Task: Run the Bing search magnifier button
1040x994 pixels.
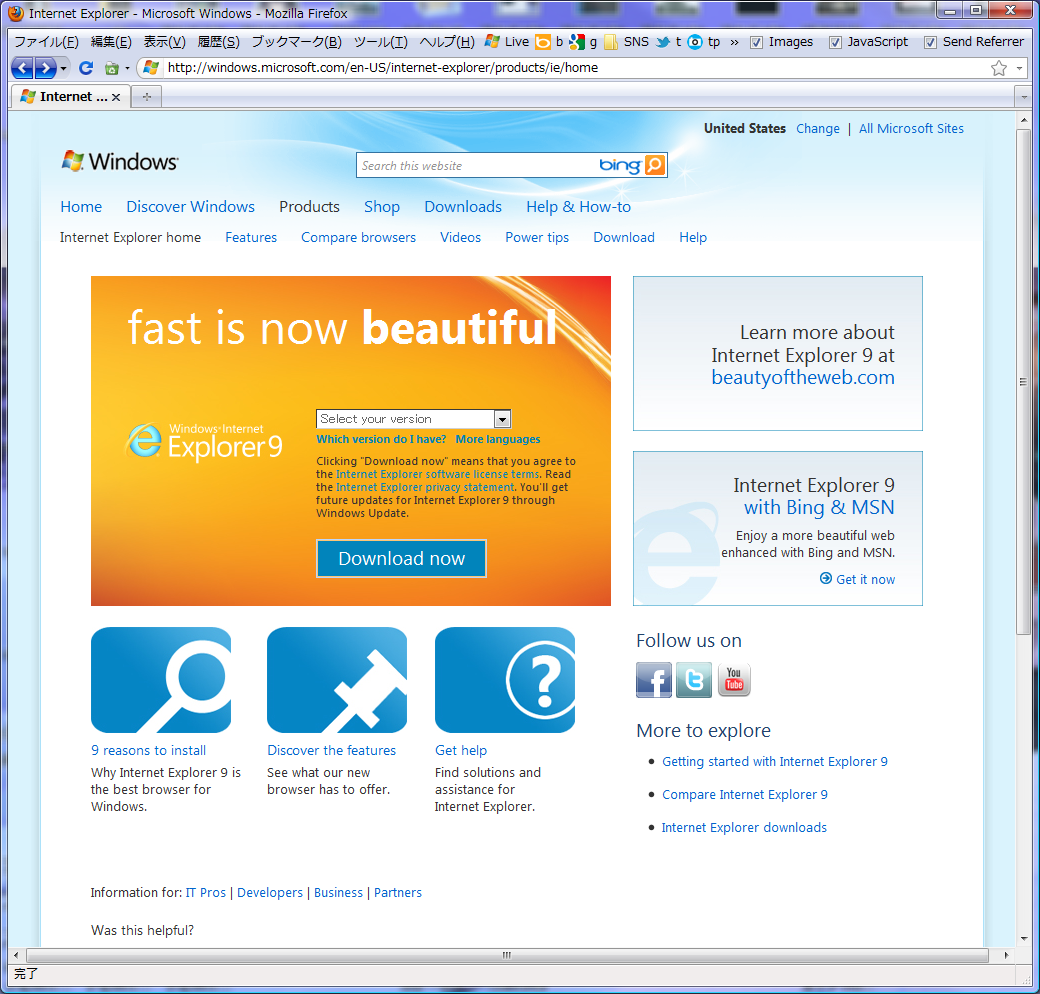Action: (x=654, y=165)
